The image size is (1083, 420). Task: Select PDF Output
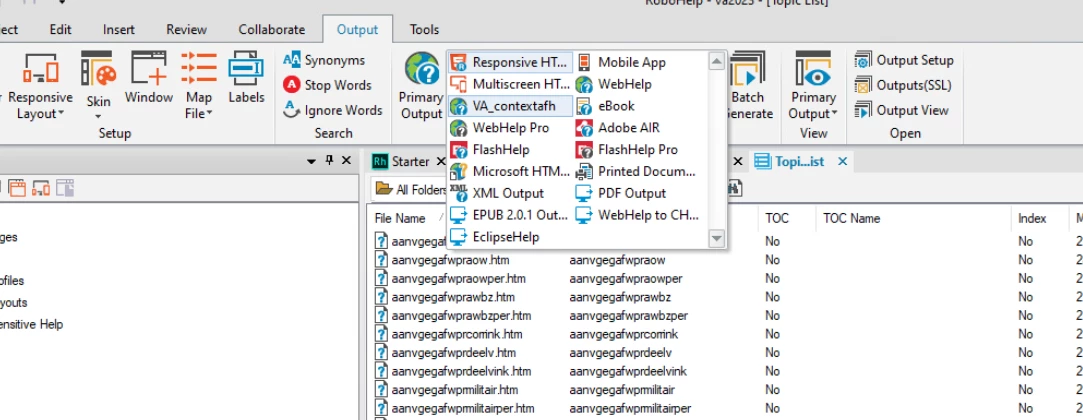pos(639,193)
